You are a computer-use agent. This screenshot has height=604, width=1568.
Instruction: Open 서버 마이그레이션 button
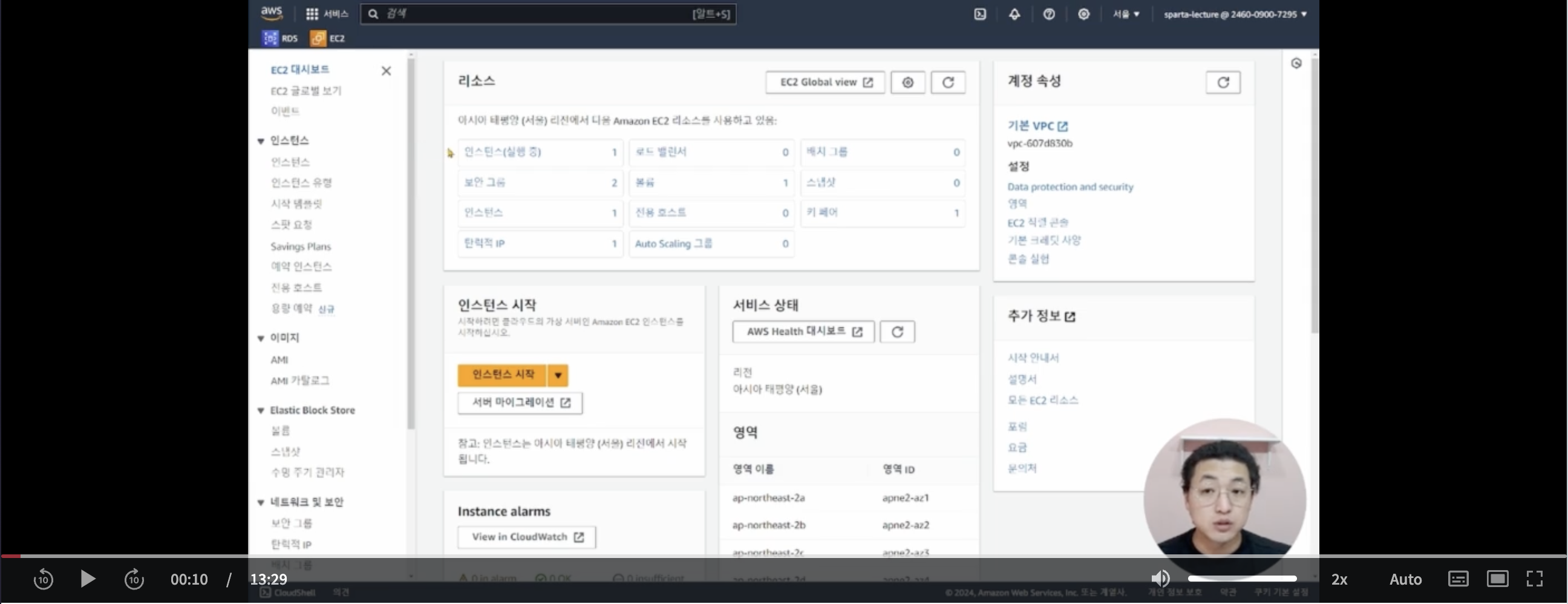coord(520,402)
